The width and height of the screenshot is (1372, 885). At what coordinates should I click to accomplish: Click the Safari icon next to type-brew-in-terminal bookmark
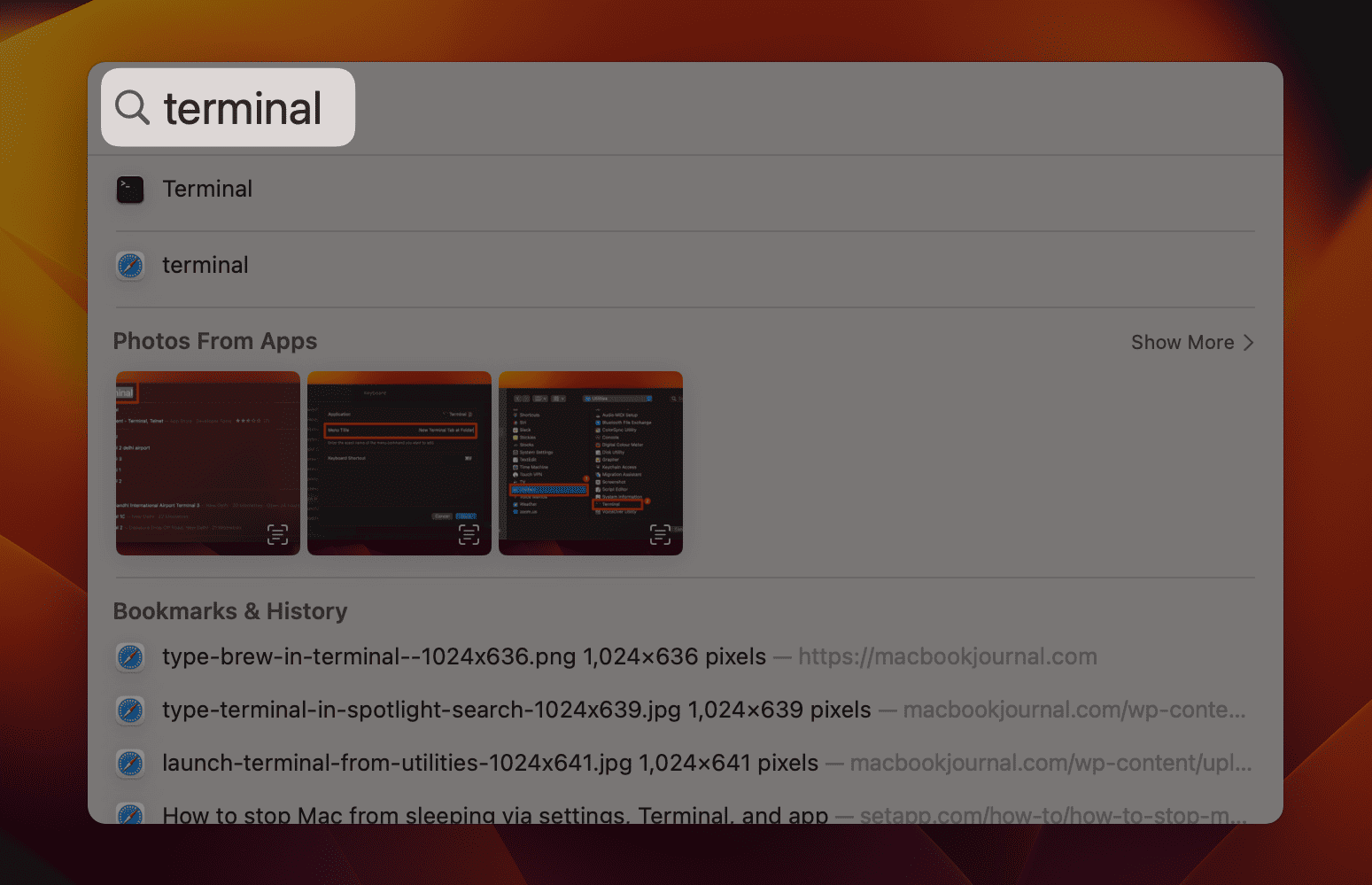(x=129, y=657)
